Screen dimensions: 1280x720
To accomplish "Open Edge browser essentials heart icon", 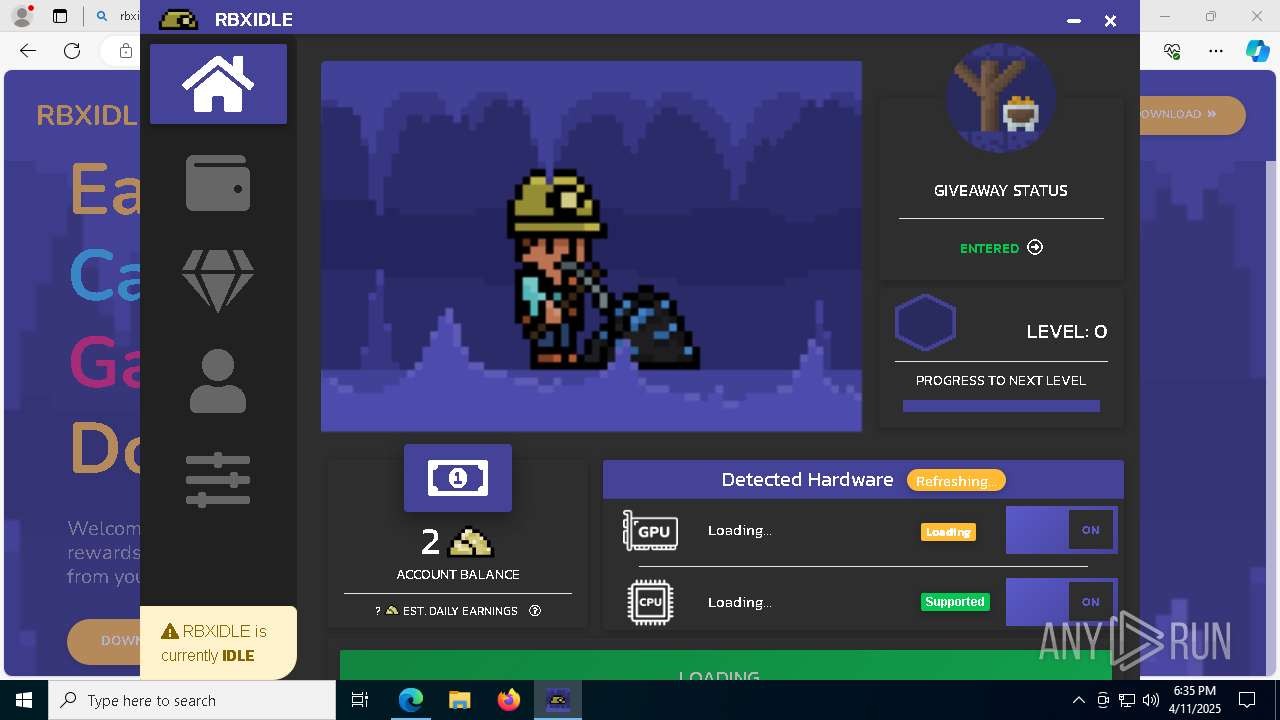I will tap(1173, 51).
